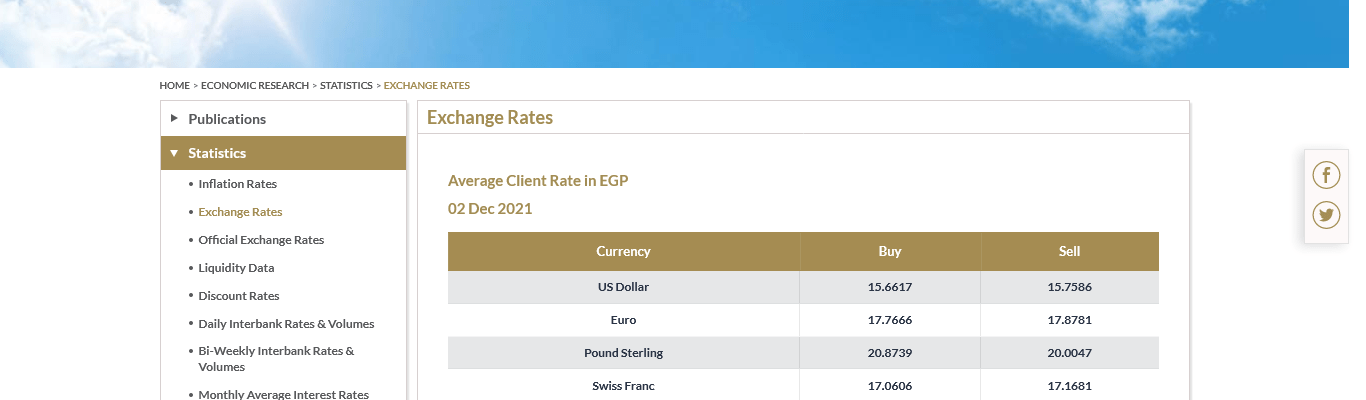
Task: Go to Official Exchange Rates
Action: (261, 240)
